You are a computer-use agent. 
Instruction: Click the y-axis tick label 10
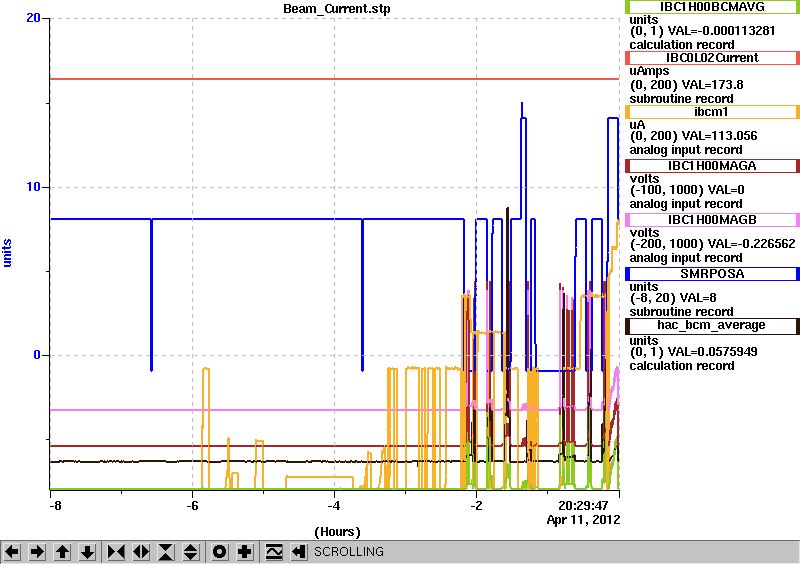click(33, 187)
